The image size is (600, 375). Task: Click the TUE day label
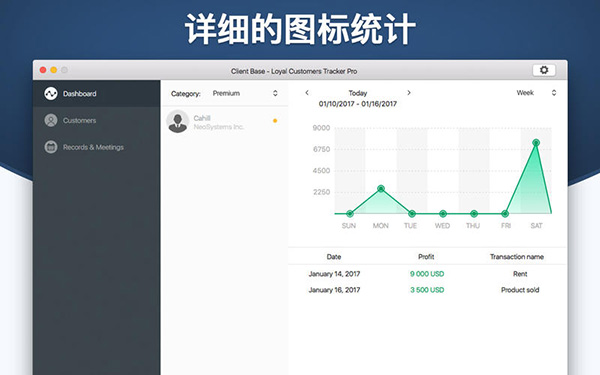[x=410, y=226]
